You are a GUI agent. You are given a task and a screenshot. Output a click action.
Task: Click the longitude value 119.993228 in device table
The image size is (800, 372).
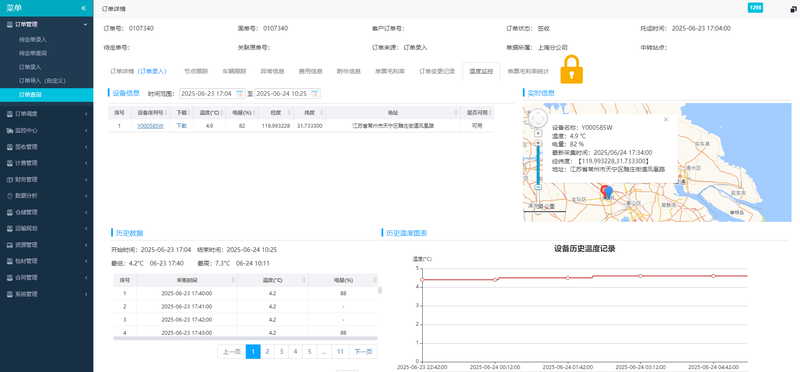pos(276,126)
